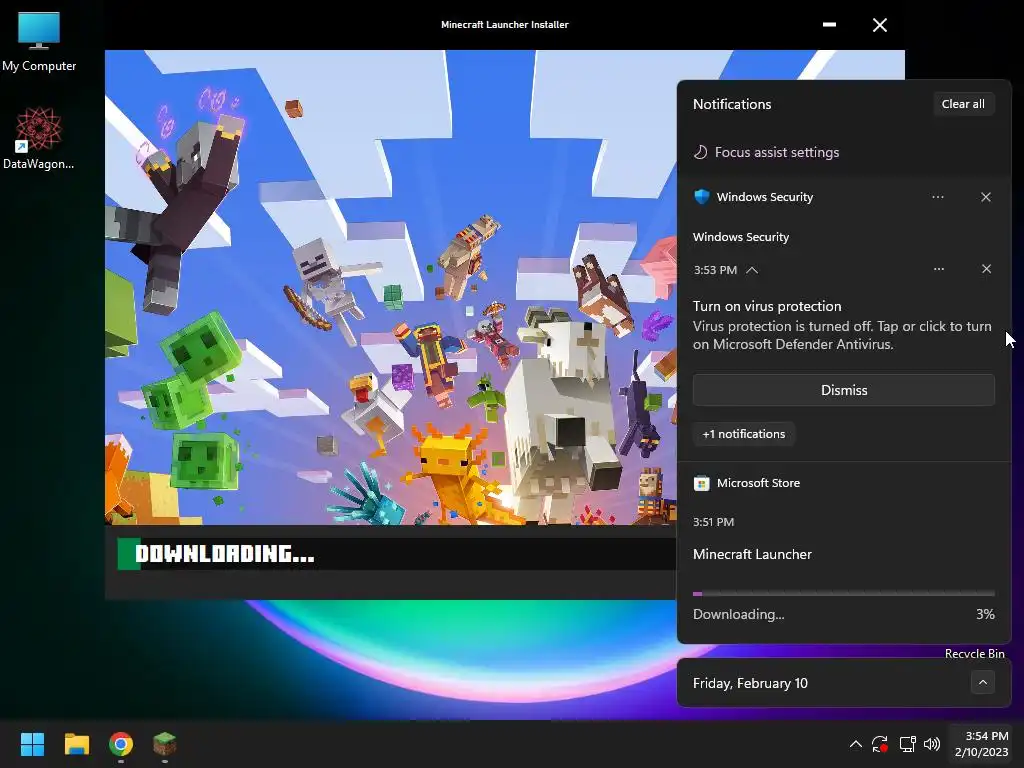This screenshot has width=1024, height=768.
Task: Open the DataWagon desktop shortcut
Action: click(x=39, y=138)
